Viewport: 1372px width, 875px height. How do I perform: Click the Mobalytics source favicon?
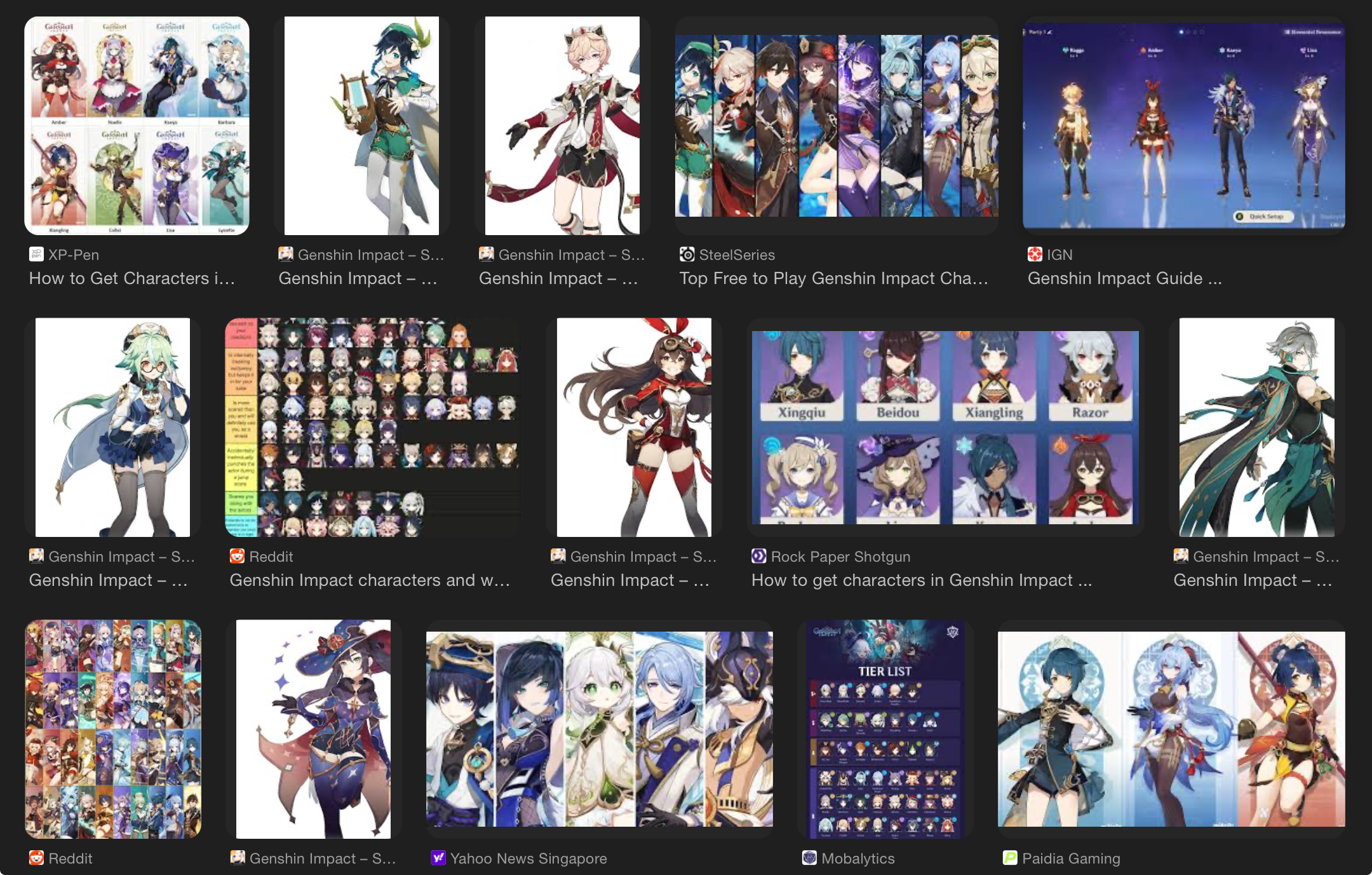click(809, 858)
